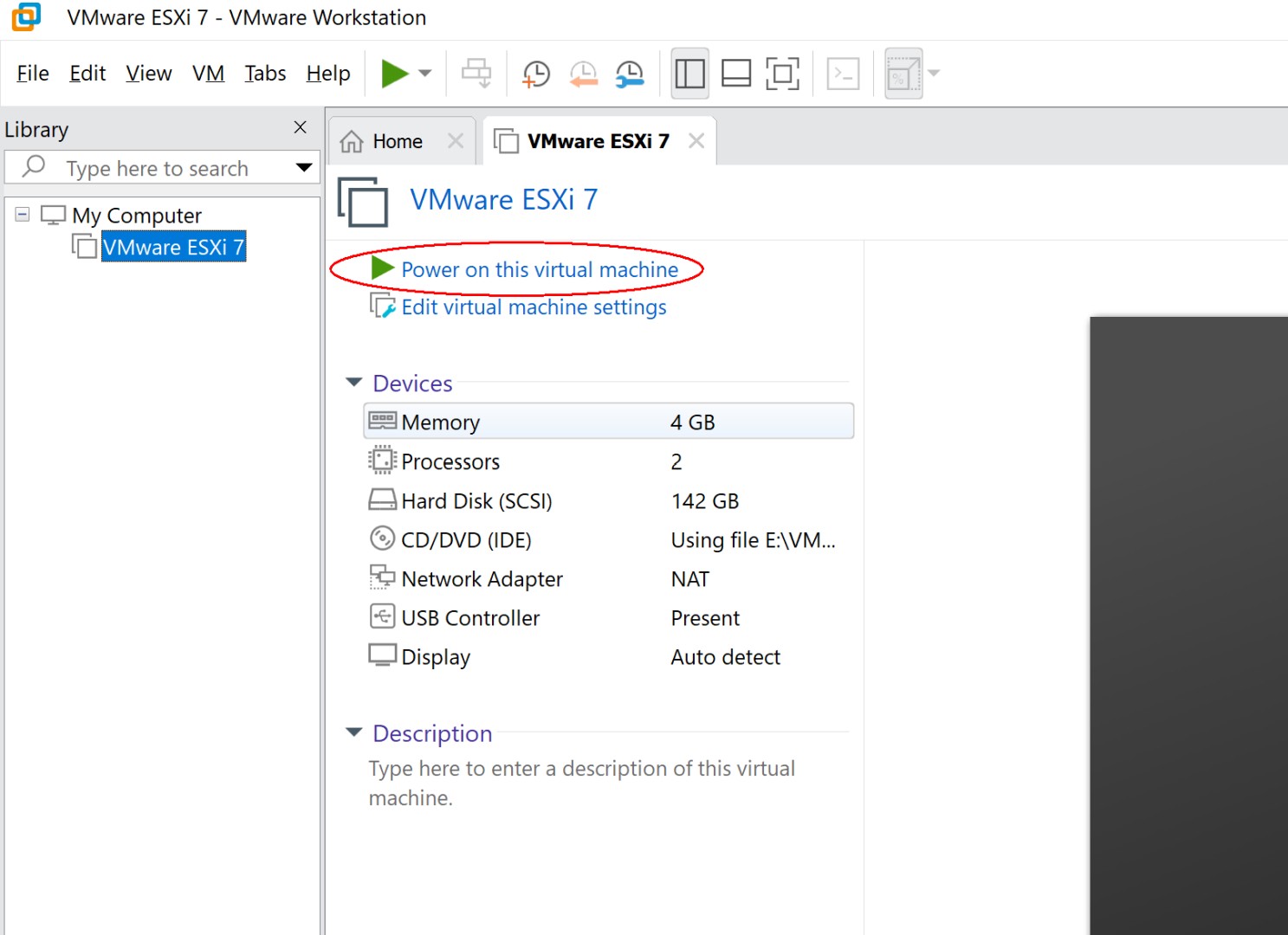
Task: Select the CD/DVD (IDE) device row
Action: coord(608,539)
